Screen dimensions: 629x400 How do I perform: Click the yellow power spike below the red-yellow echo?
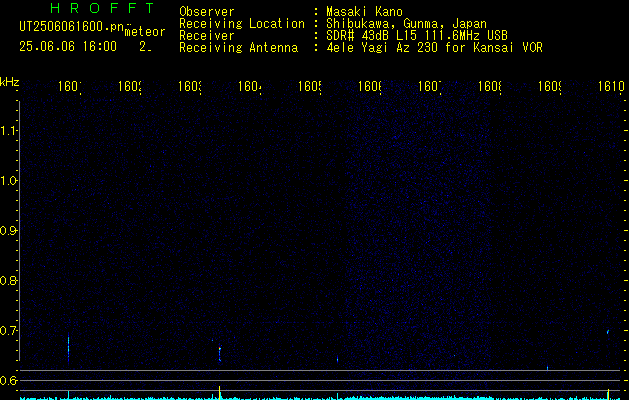tap(219, 392)
